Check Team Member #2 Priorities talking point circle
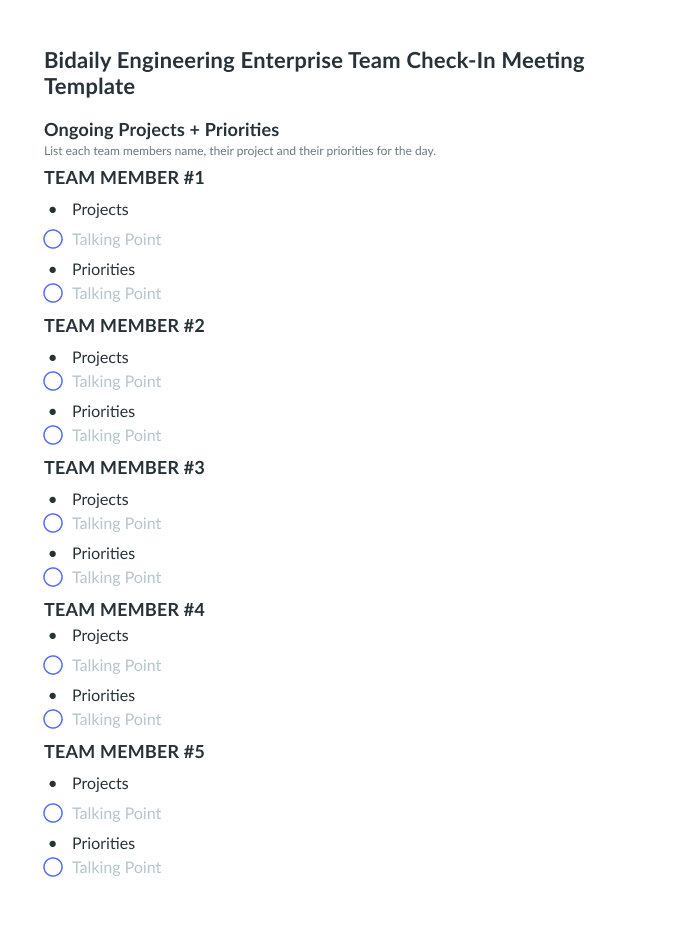 pyautogui.click(x=53, y=435)
